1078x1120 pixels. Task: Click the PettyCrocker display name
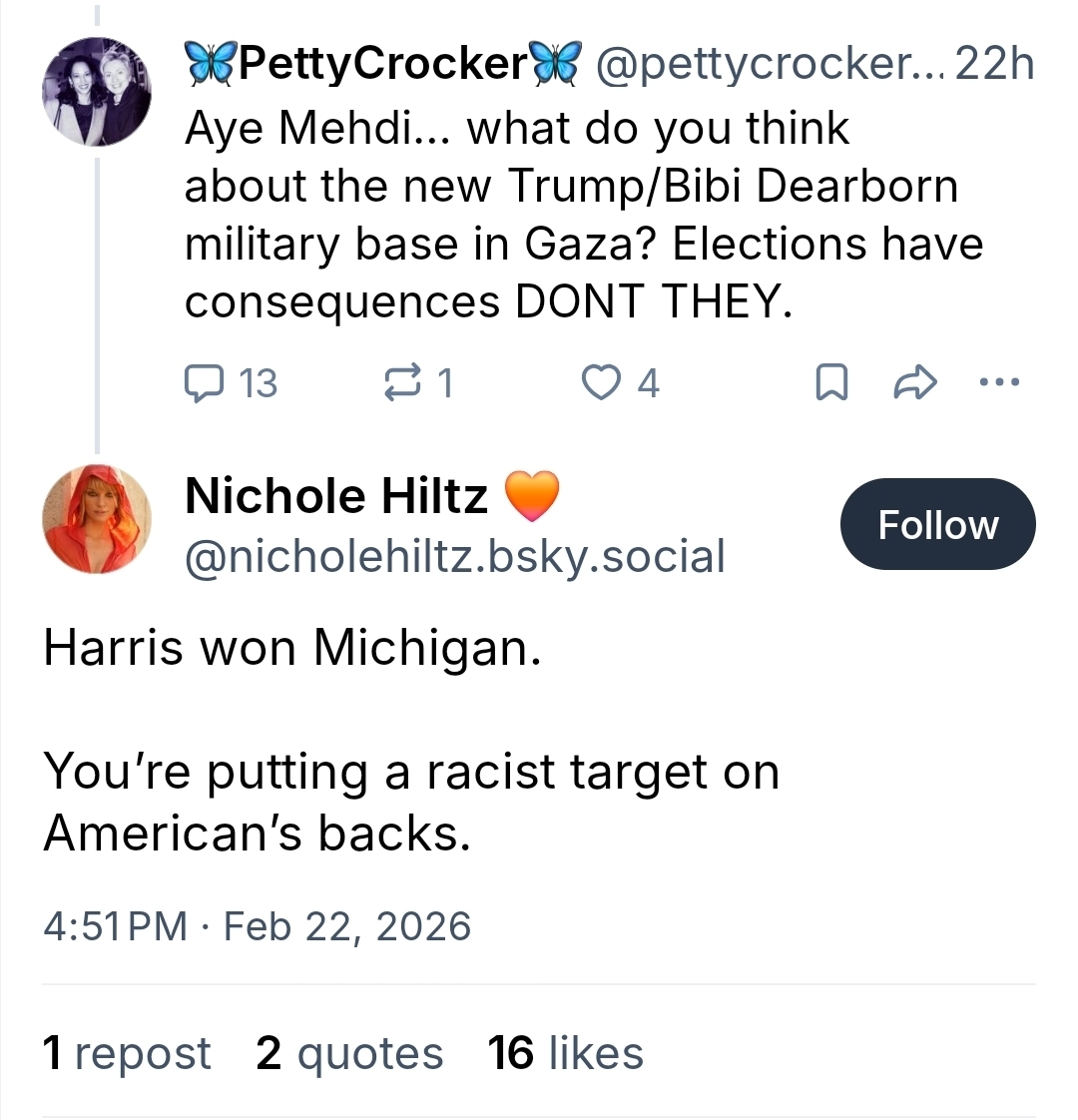click(x=383, y=65)
